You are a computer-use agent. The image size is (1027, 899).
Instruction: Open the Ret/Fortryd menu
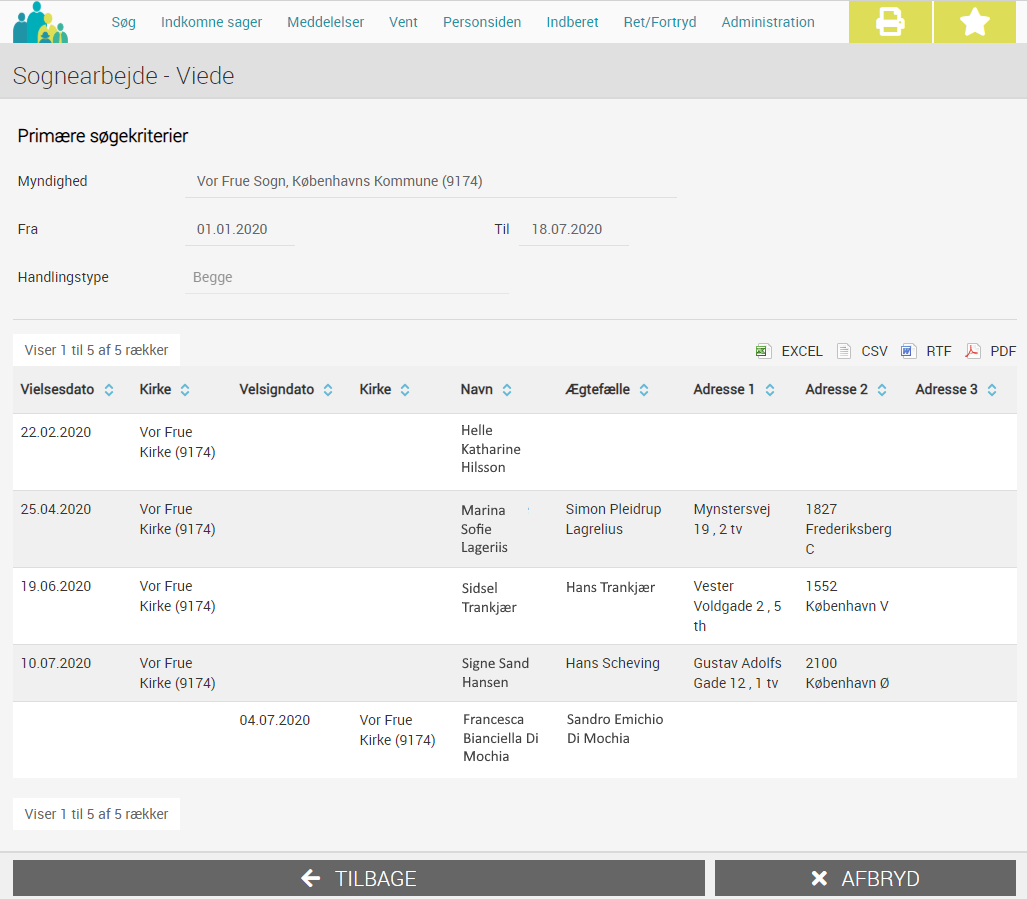click(660, 22)
